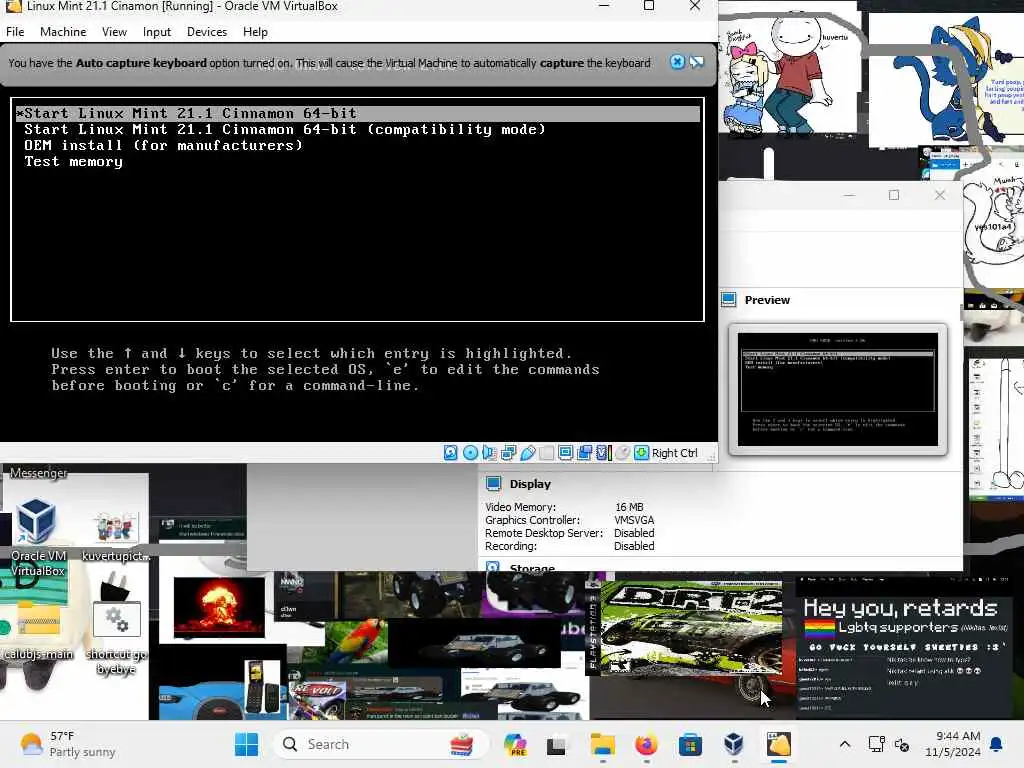Suppress future keyboard capture notification messages icon

[697, 62]
